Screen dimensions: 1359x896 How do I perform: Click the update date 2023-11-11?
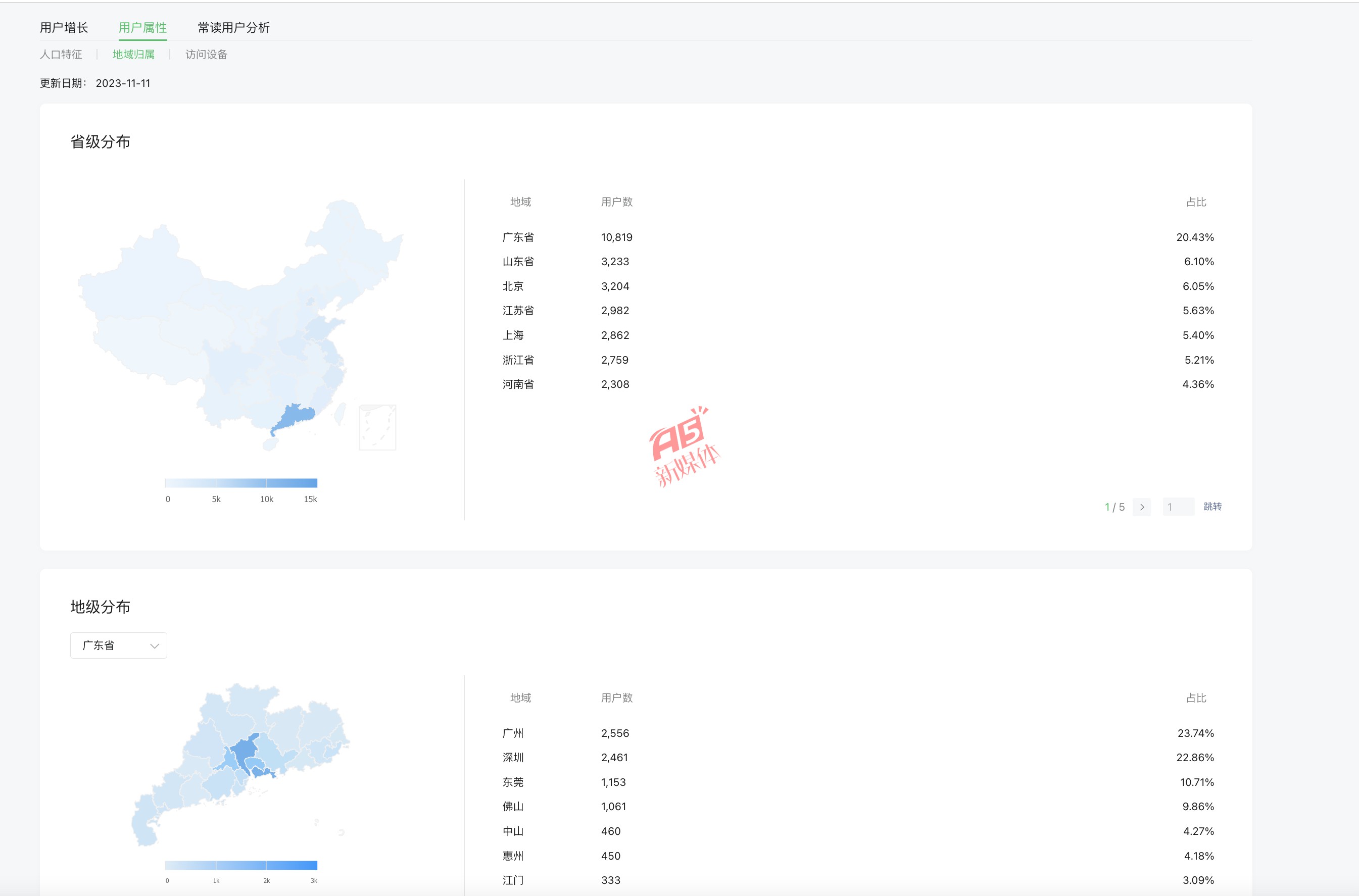coord(123,83)
